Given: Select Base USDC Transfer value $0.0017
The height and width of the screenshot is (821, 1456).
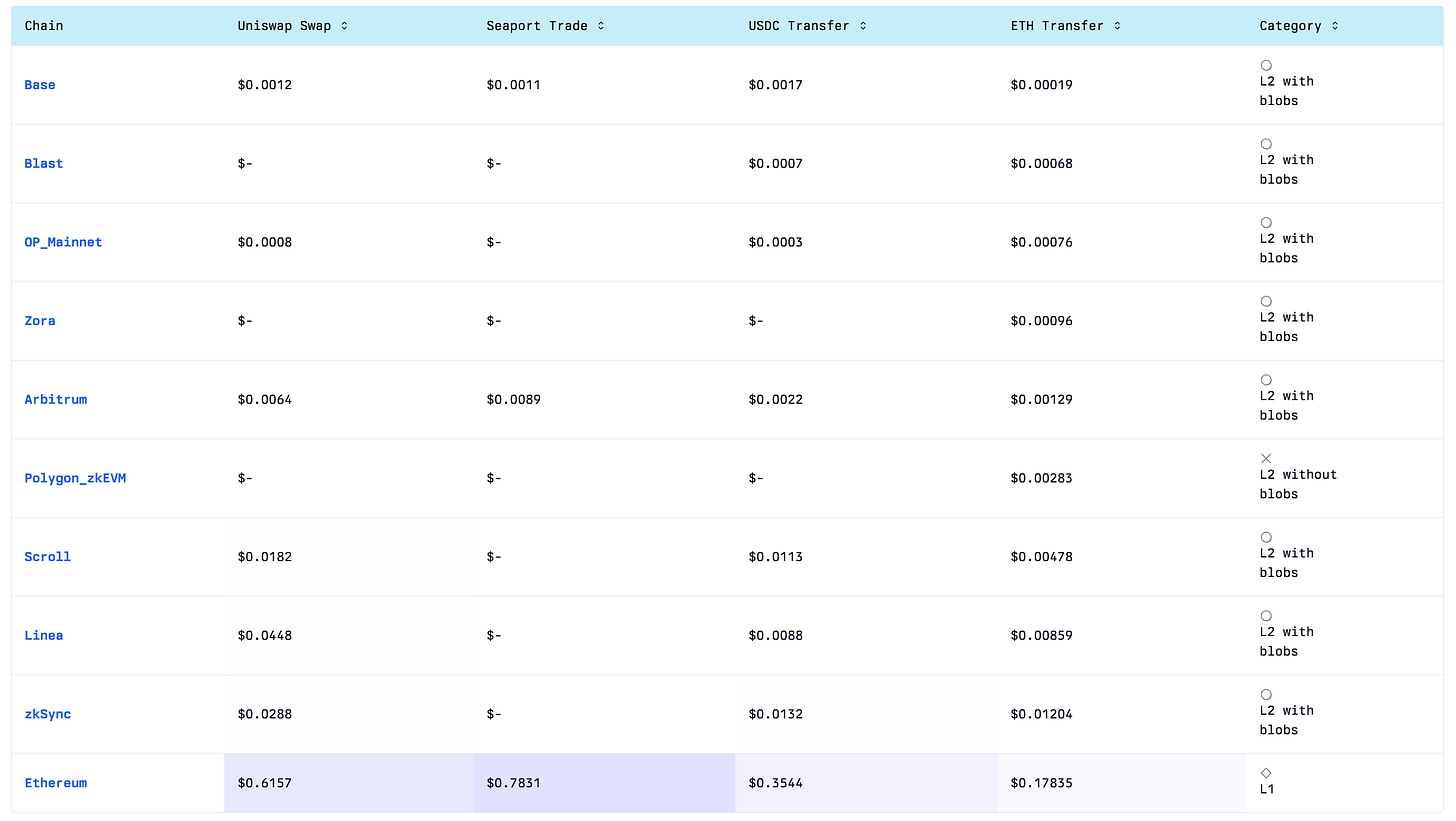Looking at the screenshot, I should [x=776, y=85].
